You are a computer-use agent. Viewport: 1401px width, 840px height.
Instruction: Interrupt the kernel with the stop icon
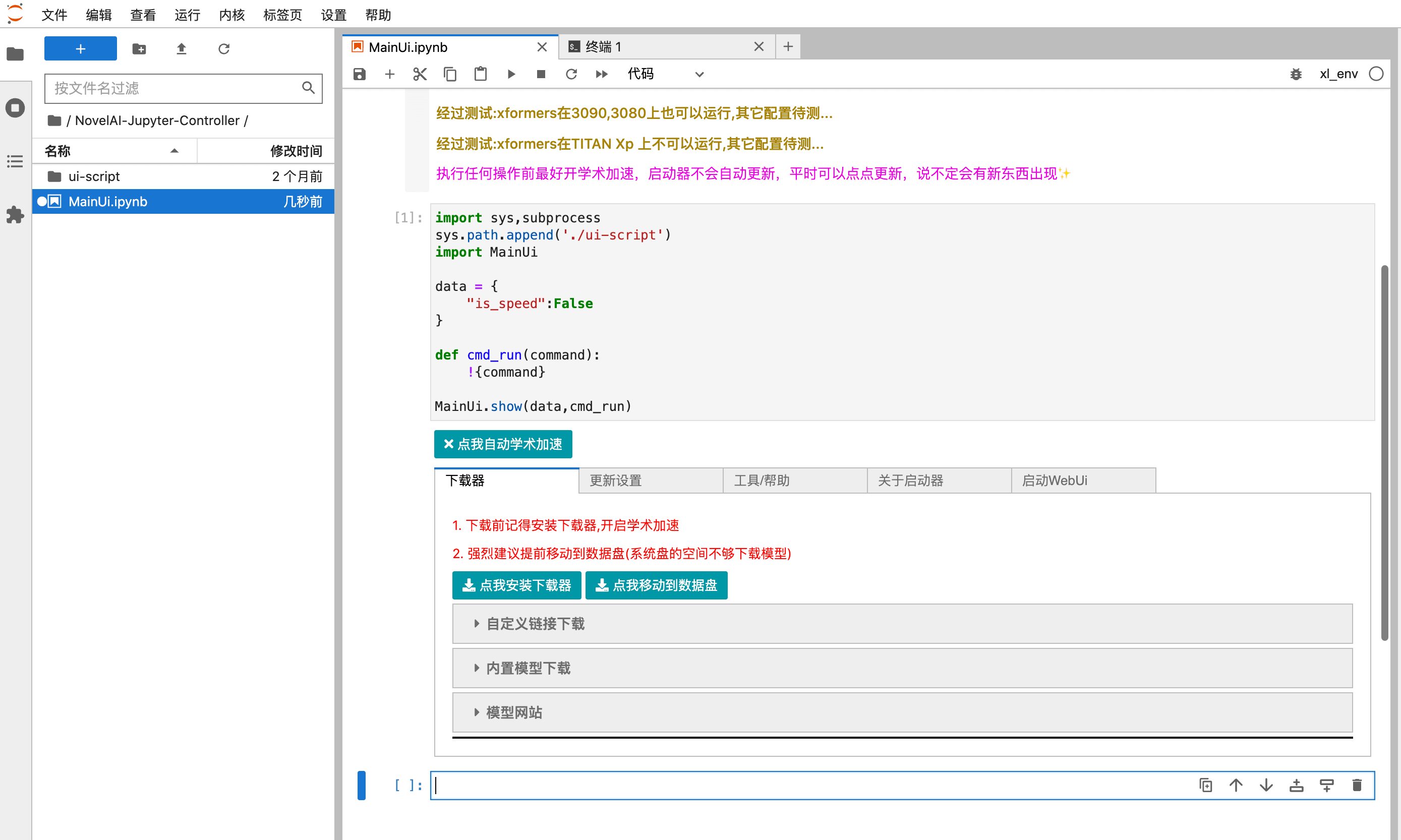(541, 74)
